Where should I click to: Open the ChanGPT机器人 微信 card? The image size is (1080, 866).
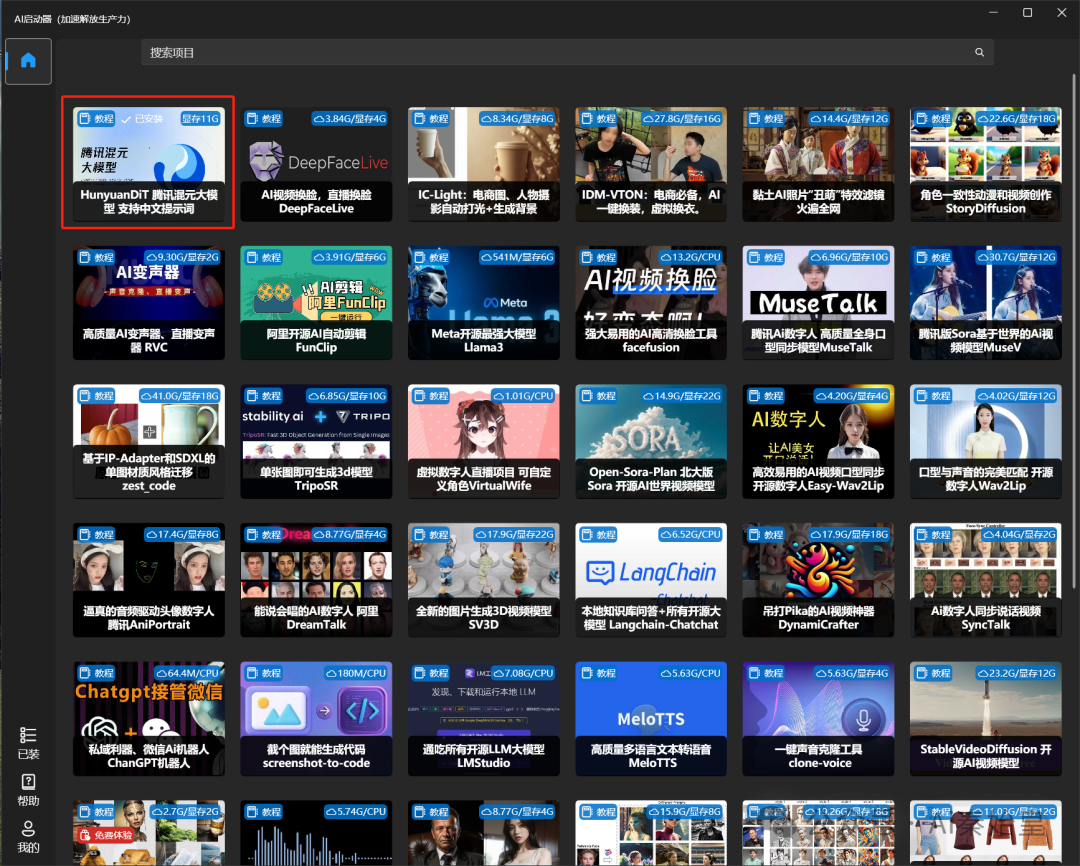coord(149,719)
